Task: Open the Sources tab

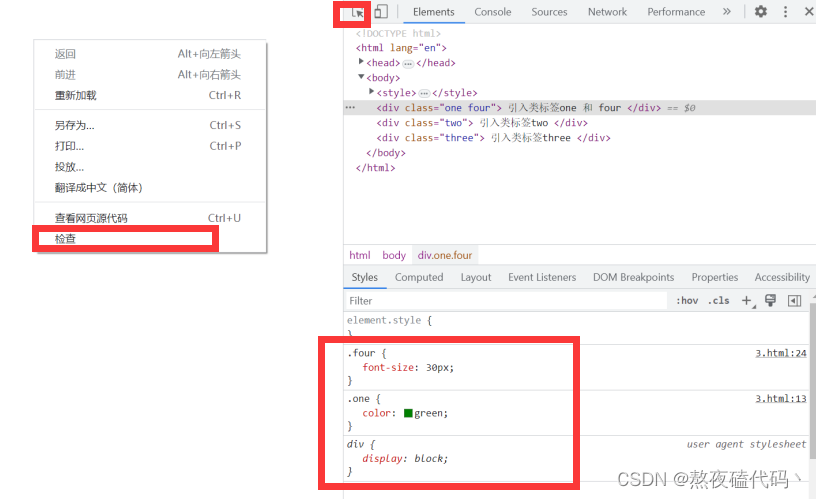Action: point(549,12)
